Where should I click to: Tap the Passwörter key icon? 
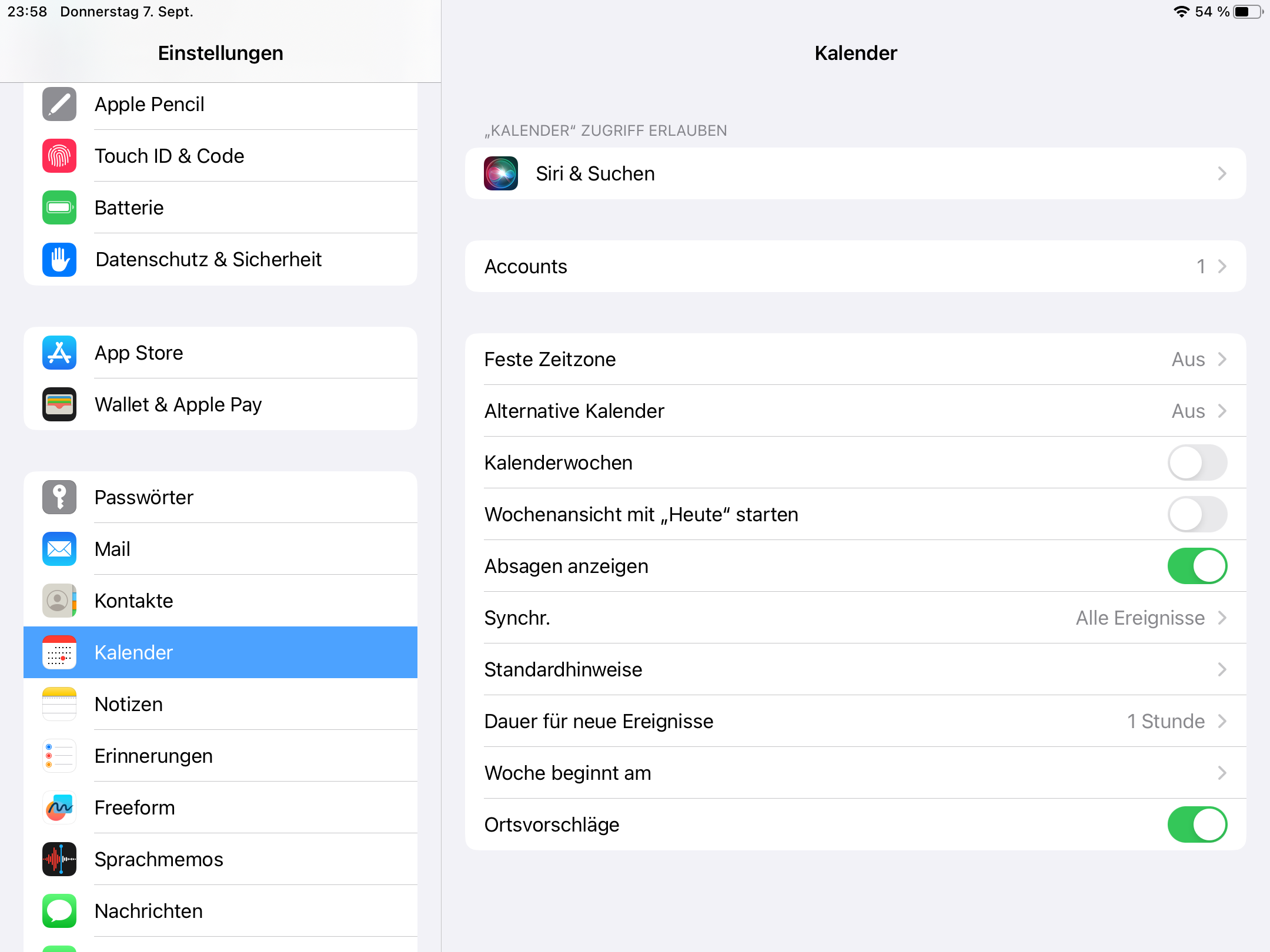(x=59, y=497)
